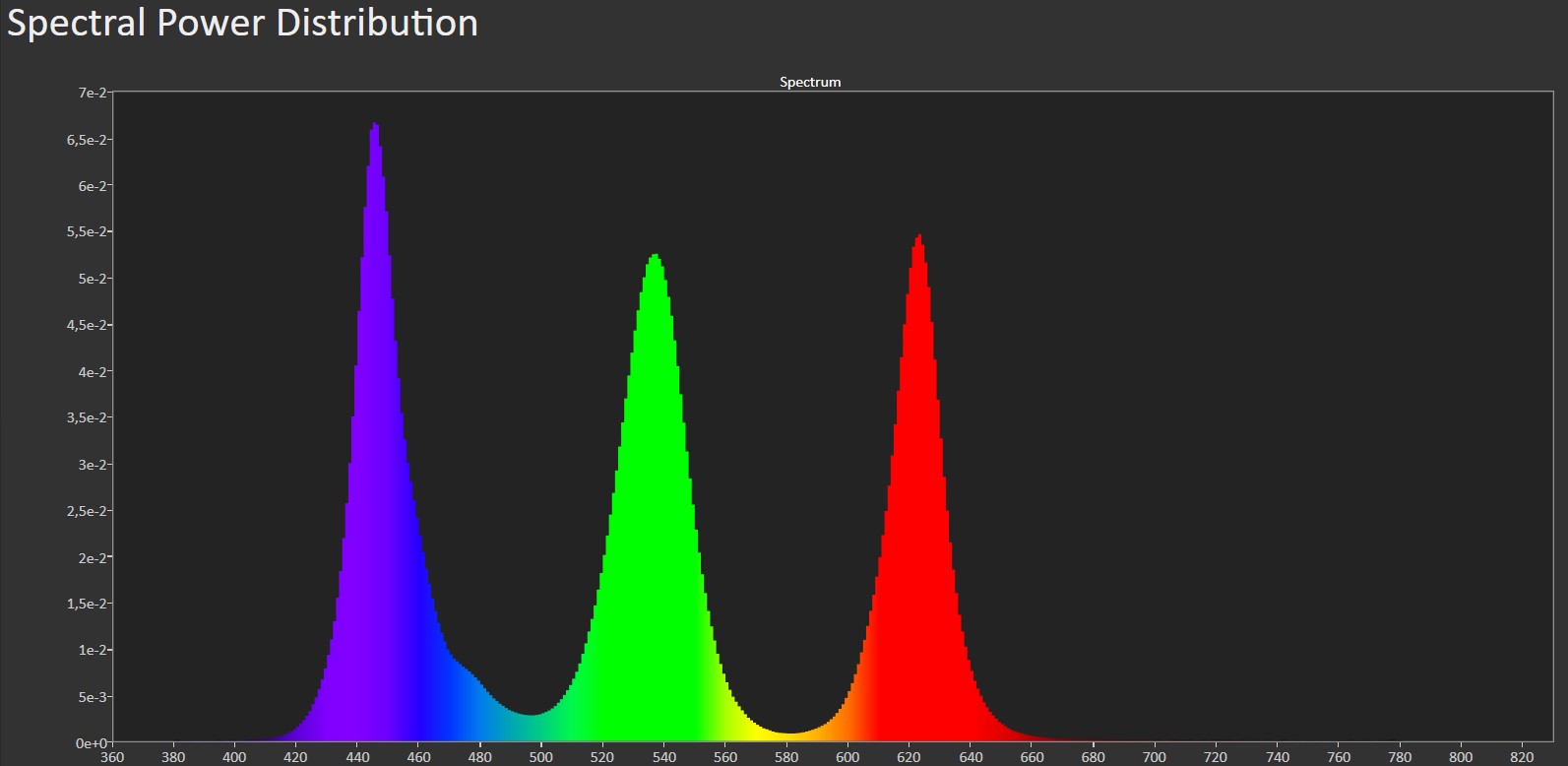Click the 1,5e-2 y-axis label

coord(87,604)
